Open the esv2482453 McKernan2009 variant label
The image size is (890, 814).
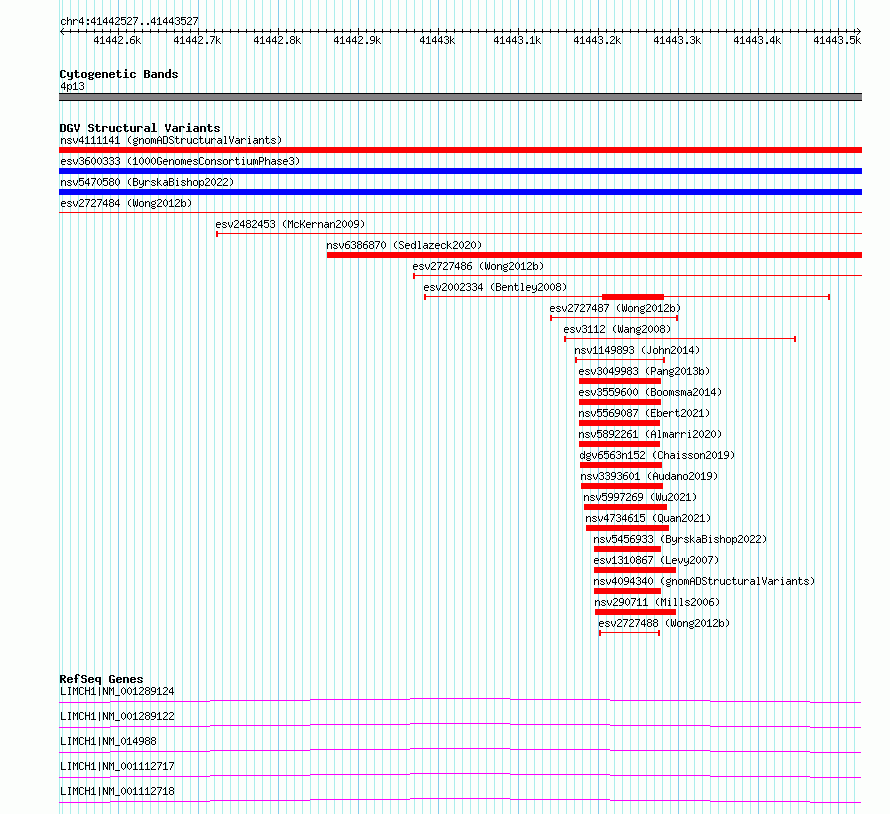tap(290, 224)
